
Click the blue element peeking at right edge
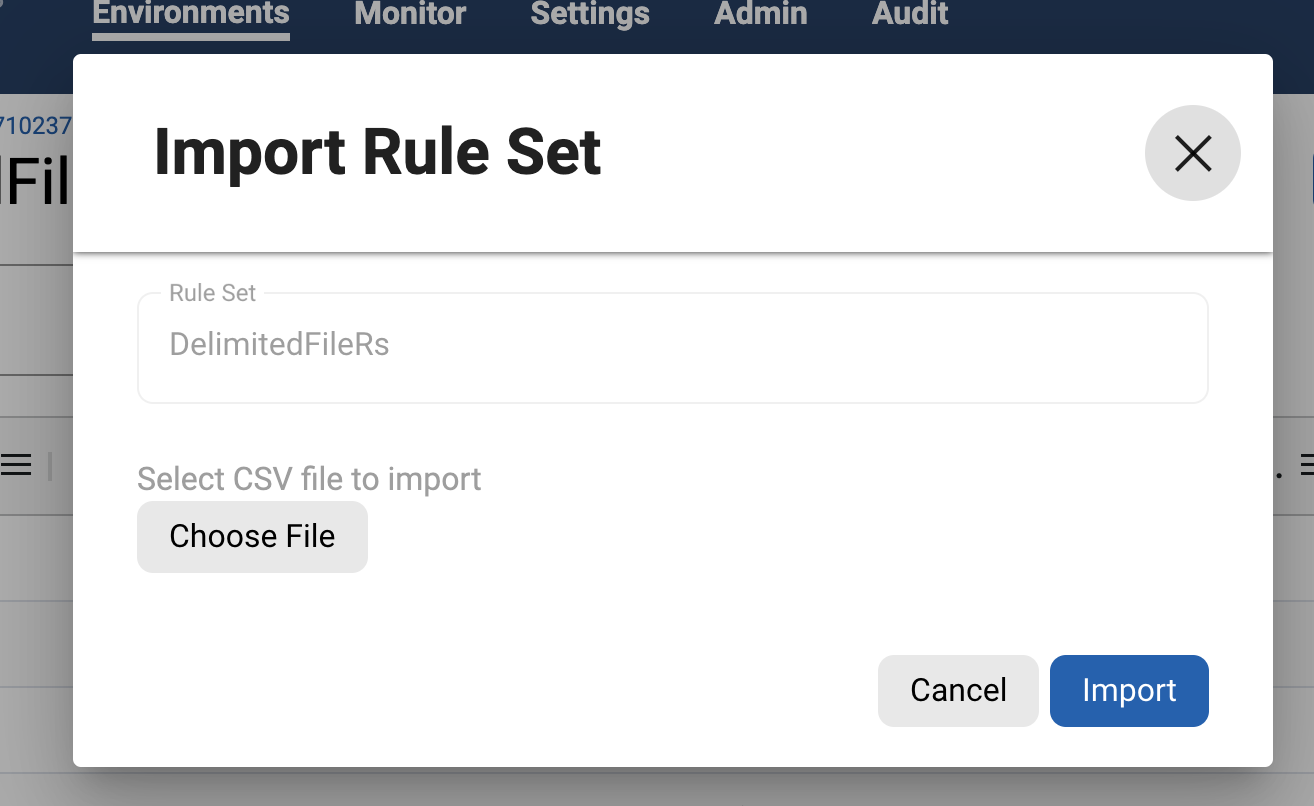(1311, 180)
